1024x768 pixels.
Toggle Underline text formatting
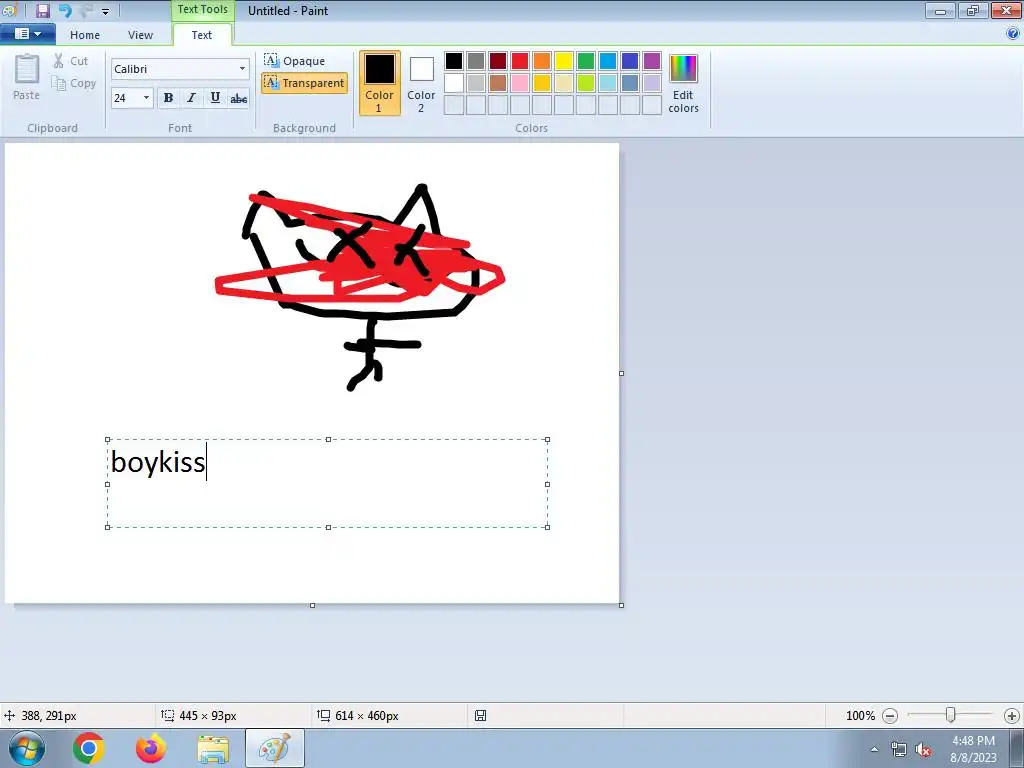coord(215,98)
